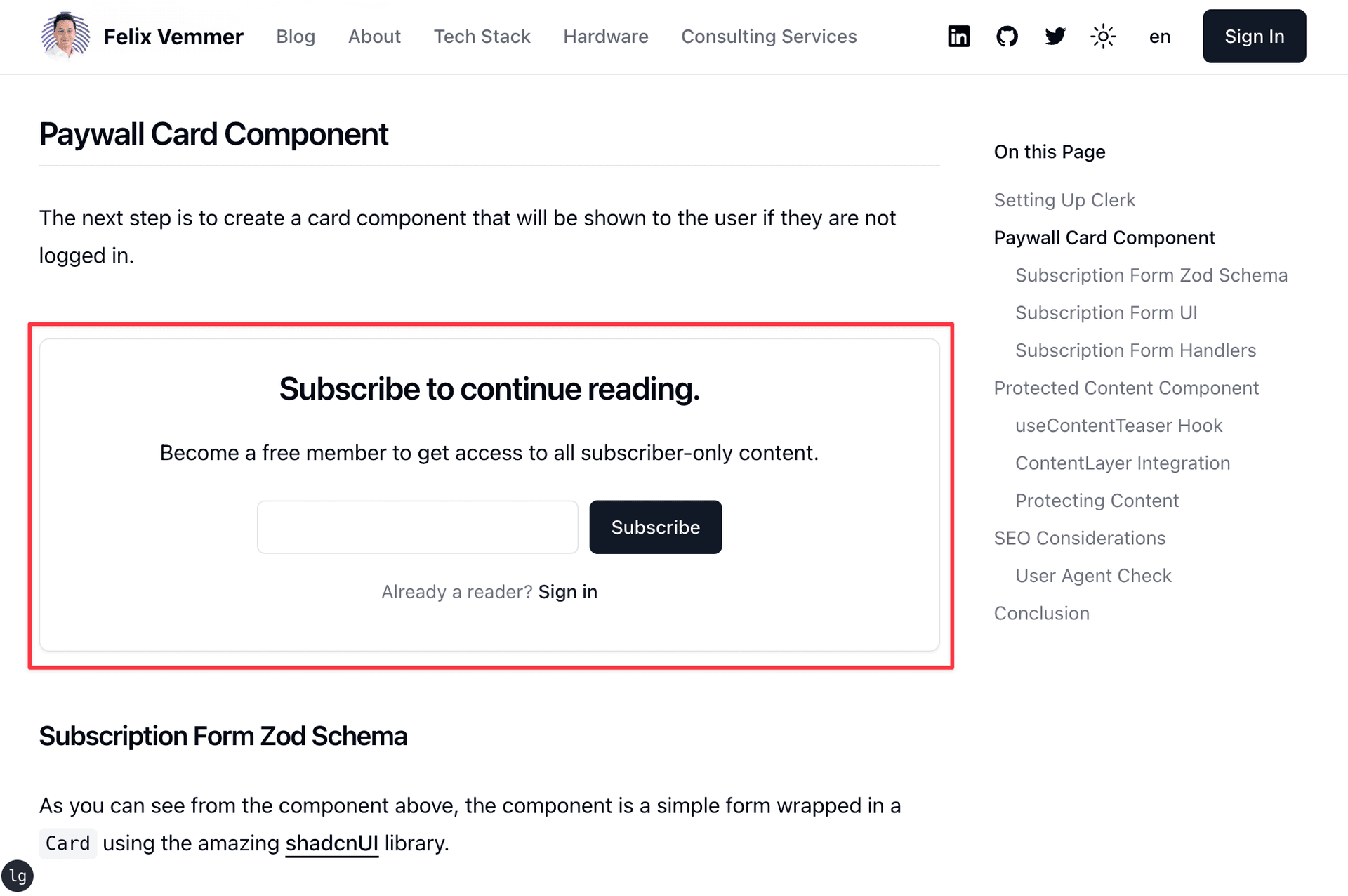The height and width of the screenshot is (896, 1348).
Task: Go to SEO Considerations in contents
Action: [x=1079, y=539]
